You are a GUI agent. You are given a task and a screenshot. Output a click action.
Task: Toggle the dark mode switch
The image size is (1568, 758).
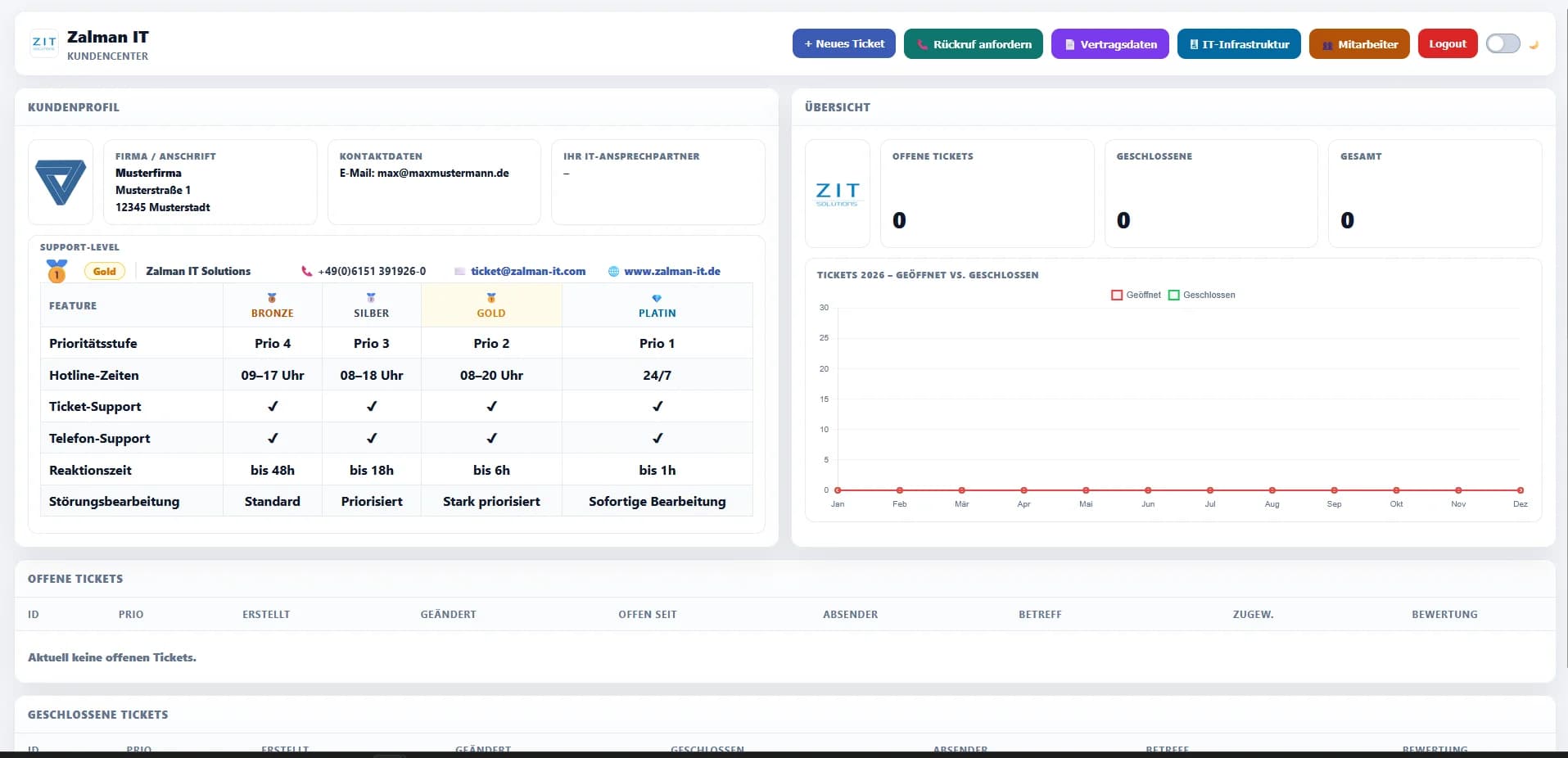[x=1503, y=43]
